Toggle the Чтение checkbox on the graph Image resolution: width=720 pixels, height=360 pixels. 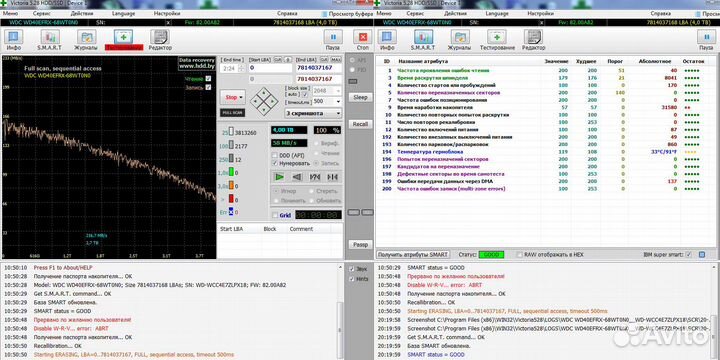click(208, 79)
